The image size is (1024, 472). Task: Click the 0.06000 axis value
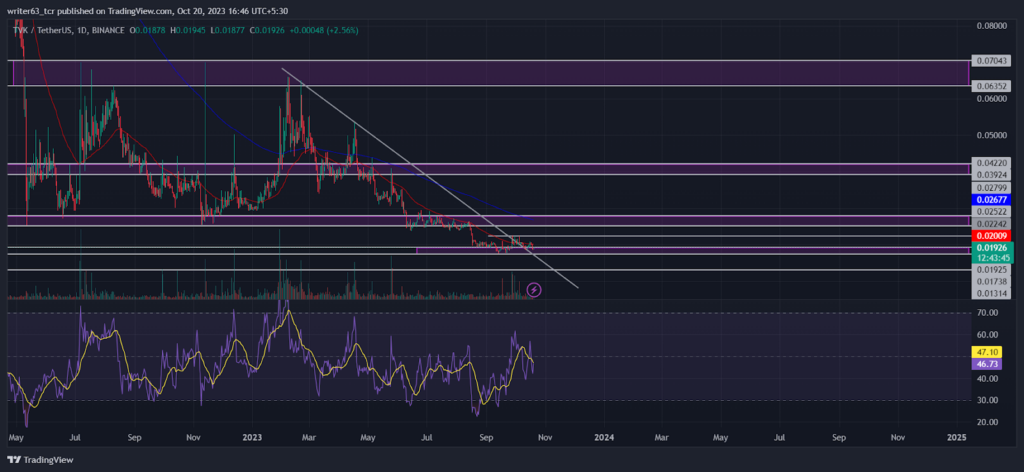[x=991, y=99]
